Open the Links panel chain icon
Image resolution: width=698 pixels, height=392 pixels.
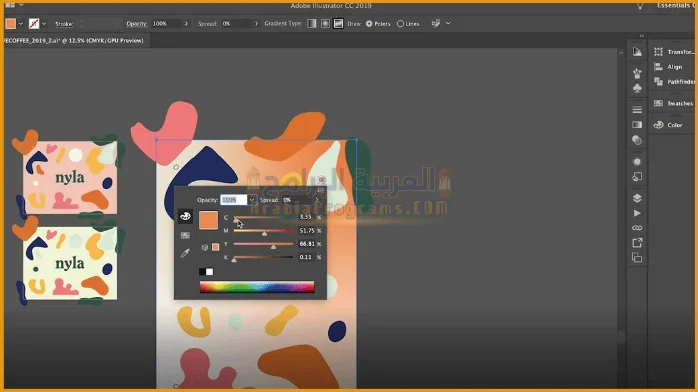637,228
